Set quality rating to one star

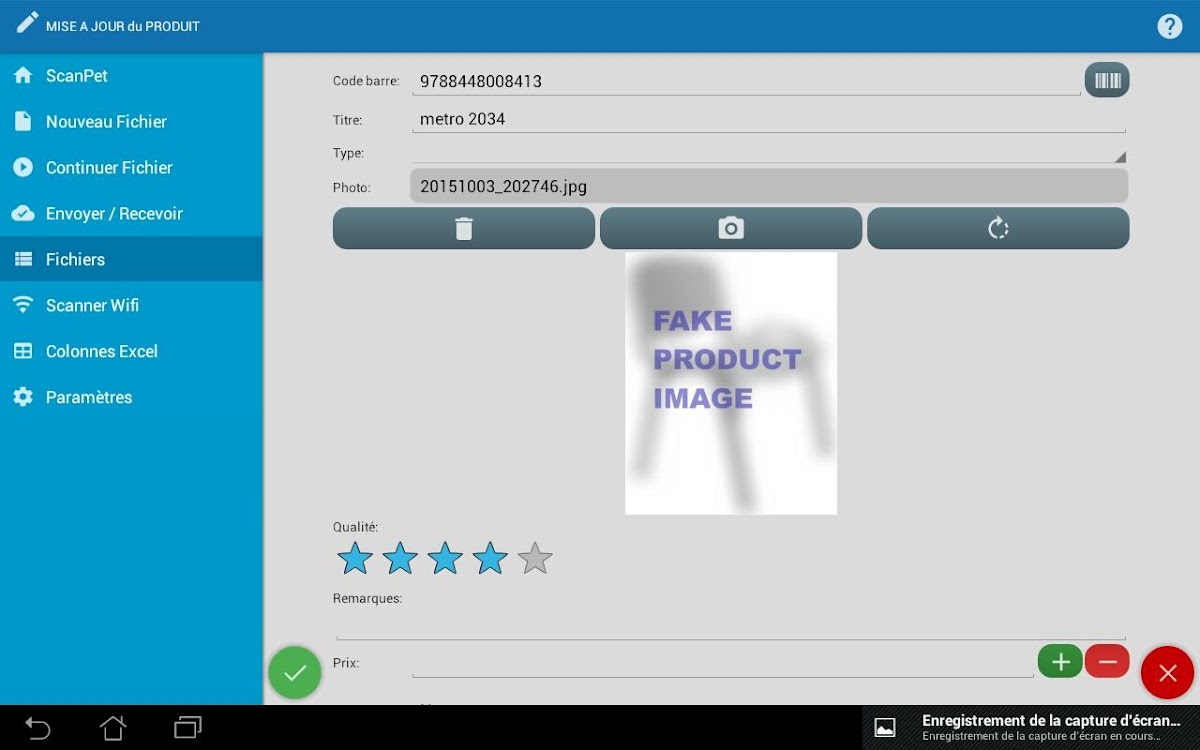[355, 558]
